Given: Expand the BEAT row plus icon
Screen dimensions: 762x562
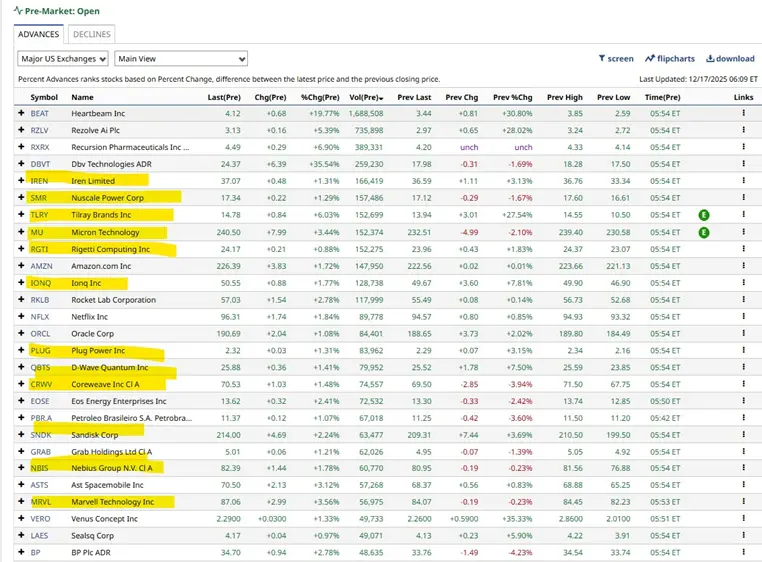Looking at the screenshot, I should pyautogui.click(x=21, y=113).
